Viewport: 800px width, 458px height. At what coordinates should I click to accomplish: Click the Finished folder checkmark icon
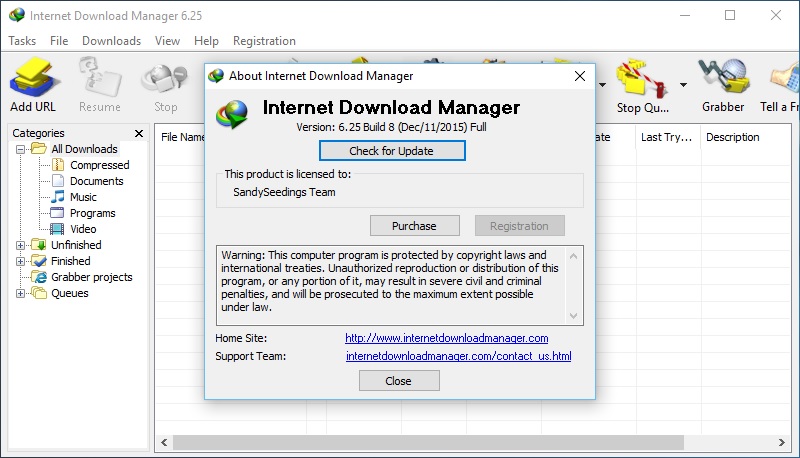point(39,261)
